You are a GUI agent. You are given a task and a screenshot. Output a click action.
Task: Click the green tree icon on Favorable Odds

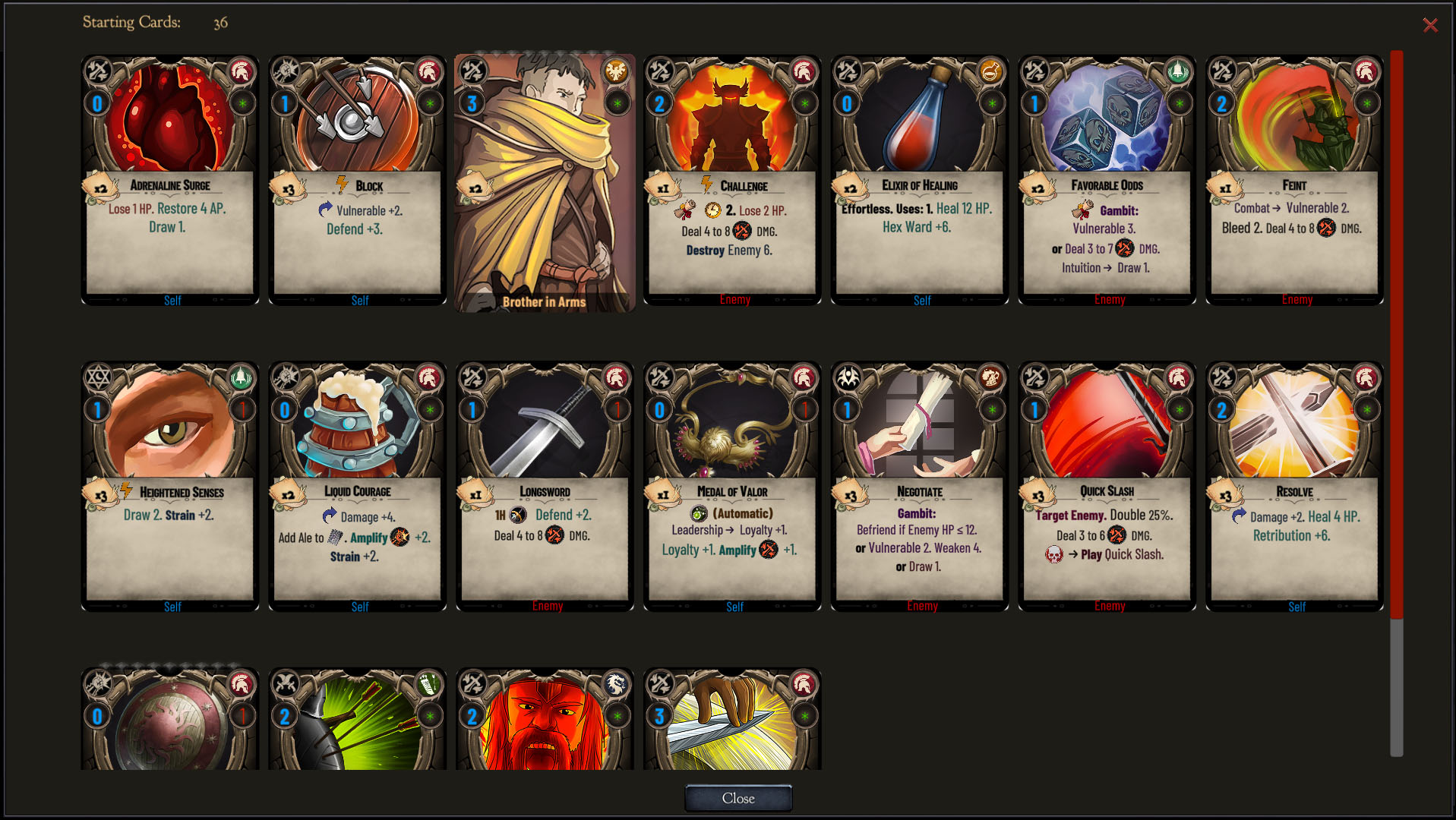[1178, 71]
